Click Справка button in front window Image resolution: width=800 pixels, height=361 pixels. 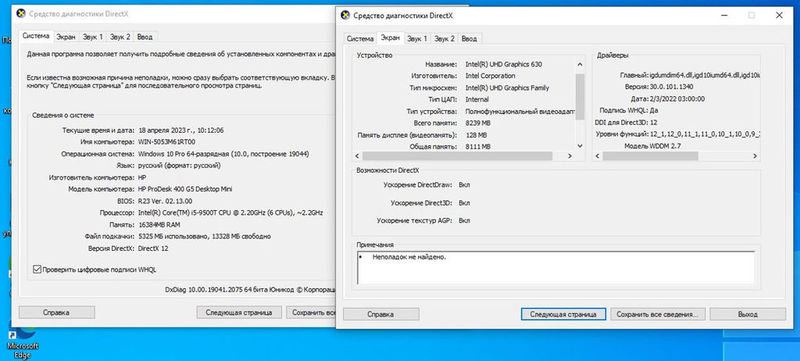[x=381, y=314]
